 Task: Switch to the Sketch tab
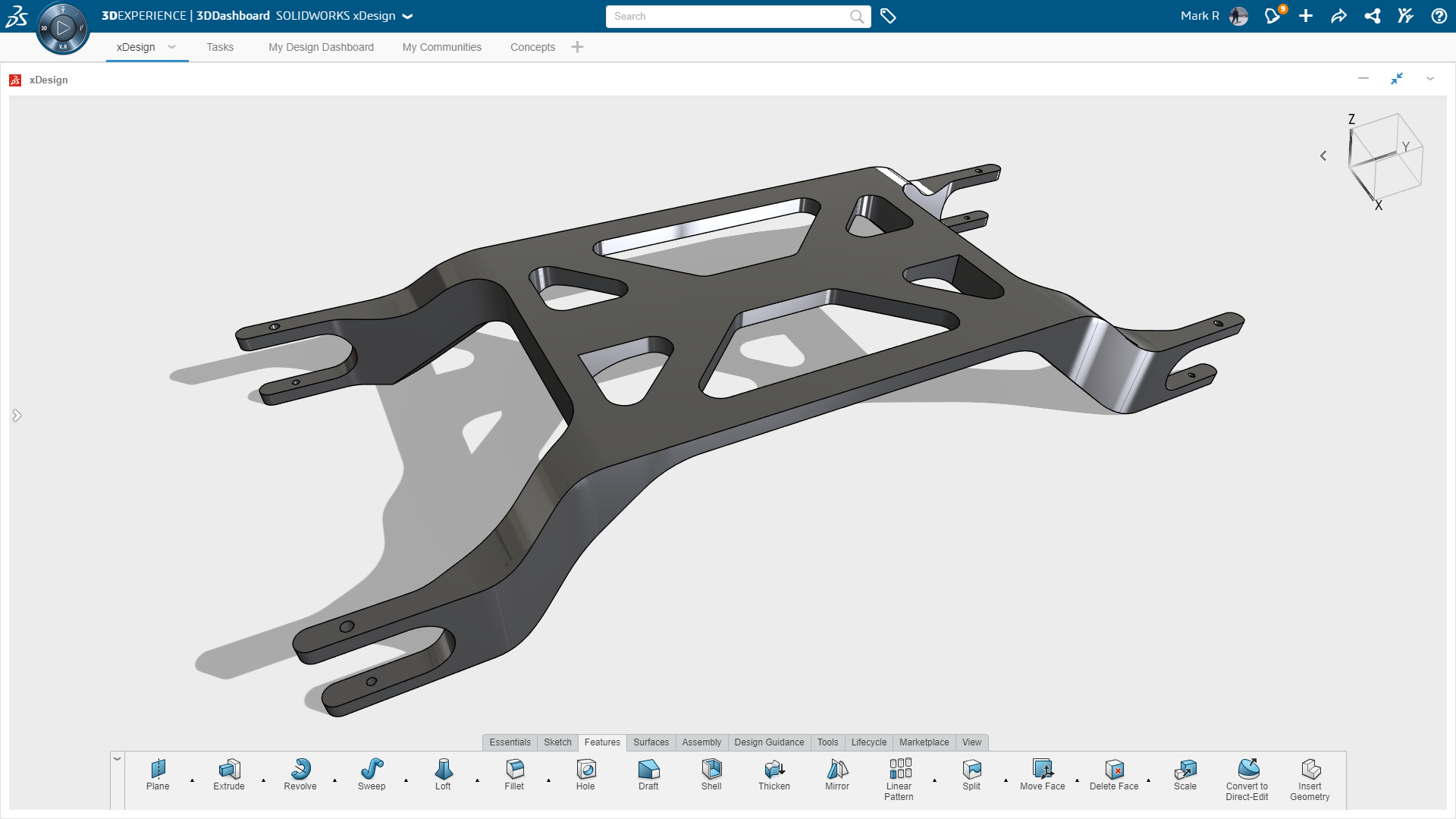(557, 742)
